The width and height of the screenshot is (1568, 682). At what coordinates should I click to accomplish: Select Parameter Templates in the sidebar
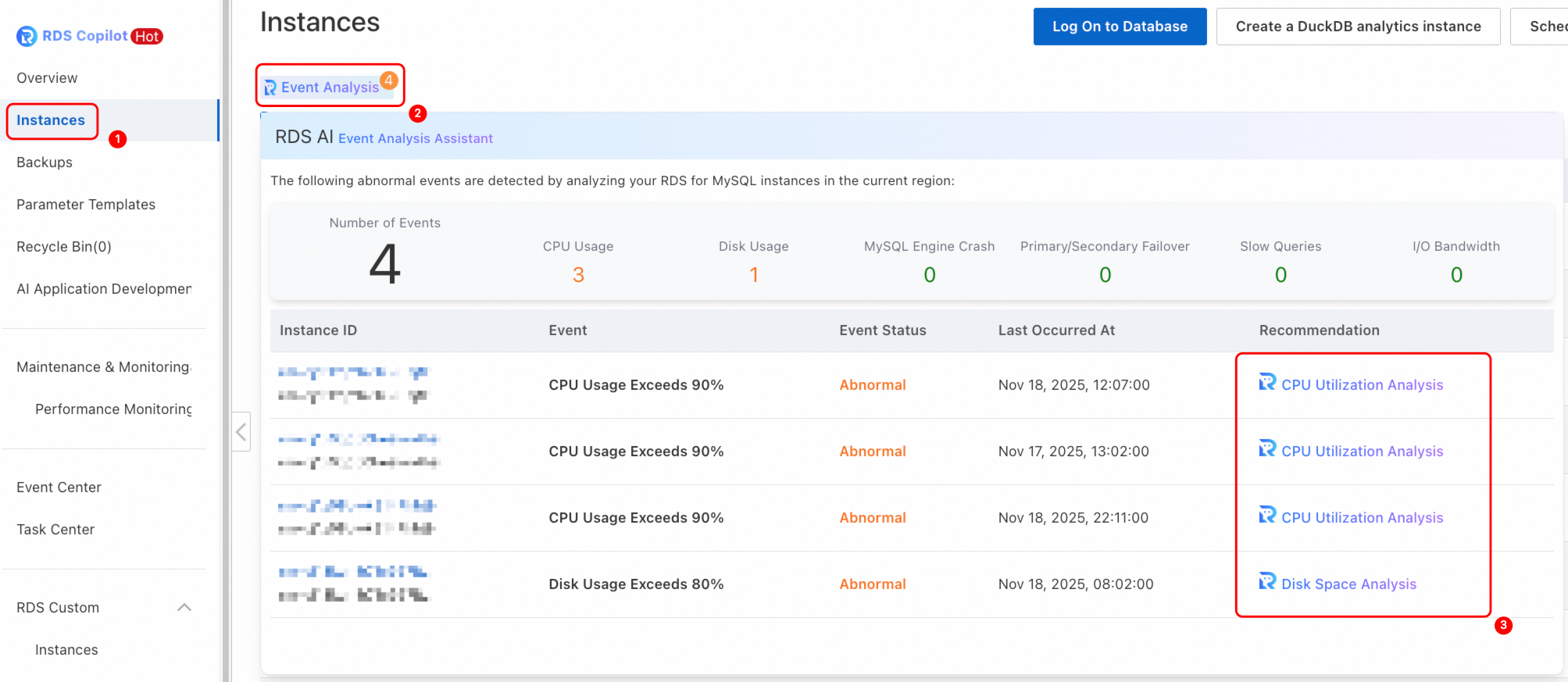point(86,205)
